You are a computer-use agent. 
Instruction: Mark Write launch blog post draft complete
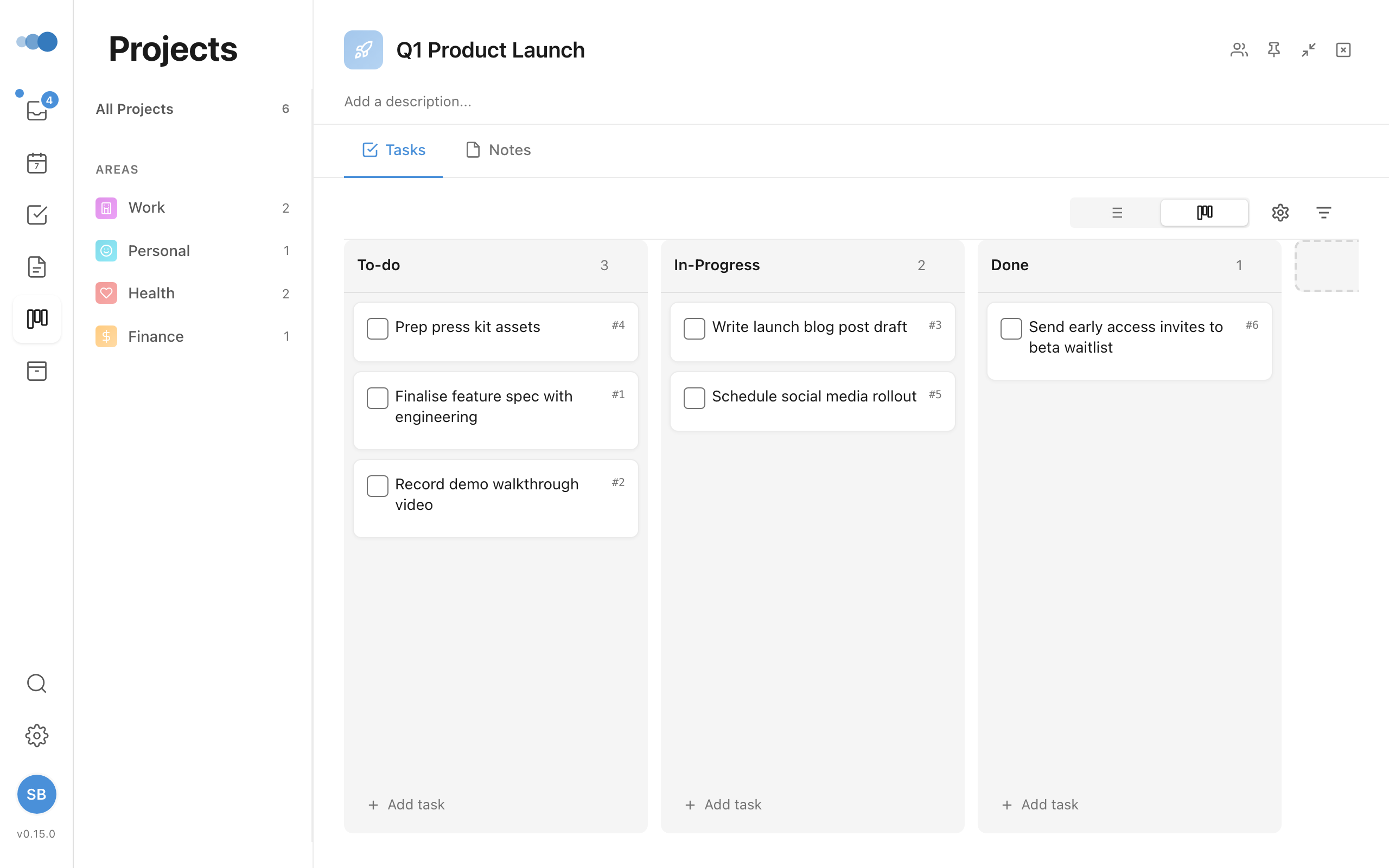pyautogui.click(x=694, y=328)
